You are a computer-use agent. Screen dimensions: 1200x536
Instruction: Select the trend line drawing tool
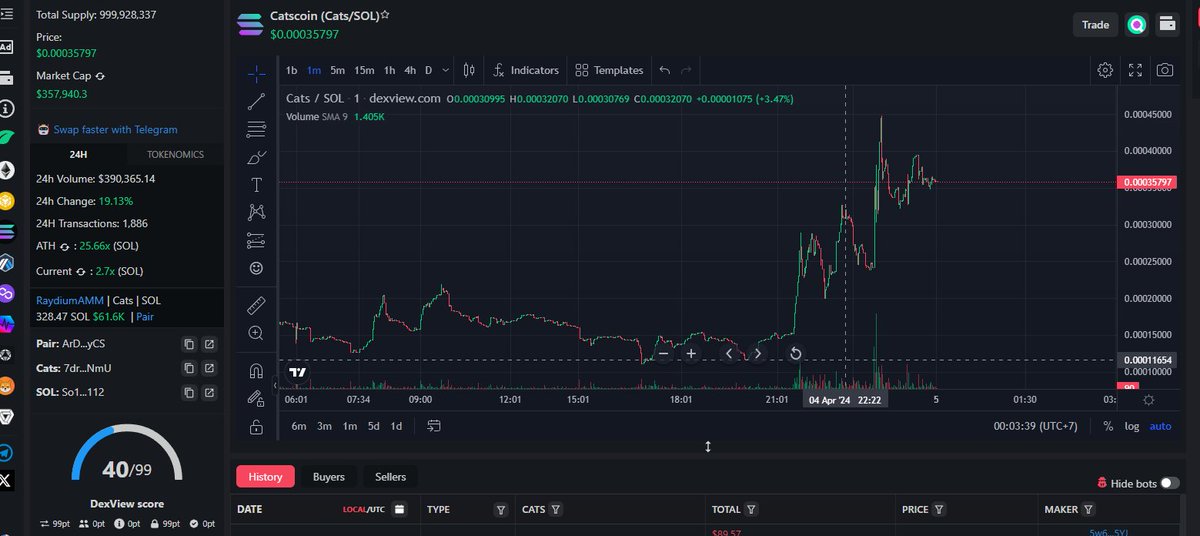coord(256,101)
